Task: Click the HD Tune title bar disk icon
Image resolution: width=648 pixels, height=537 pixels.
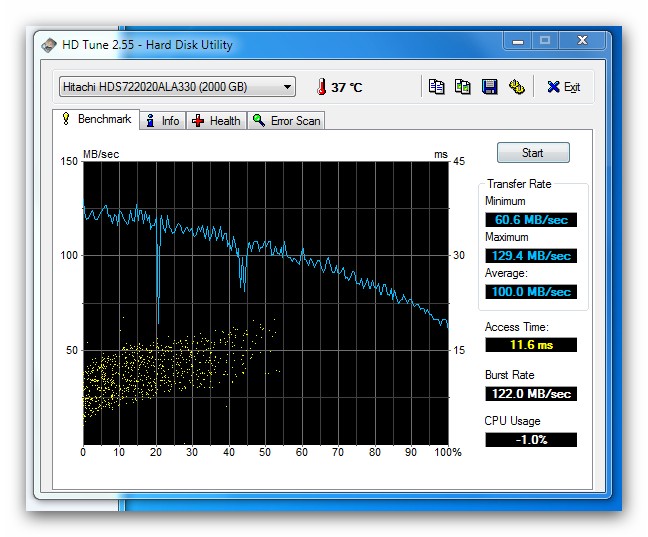Action: coord(49,45)
